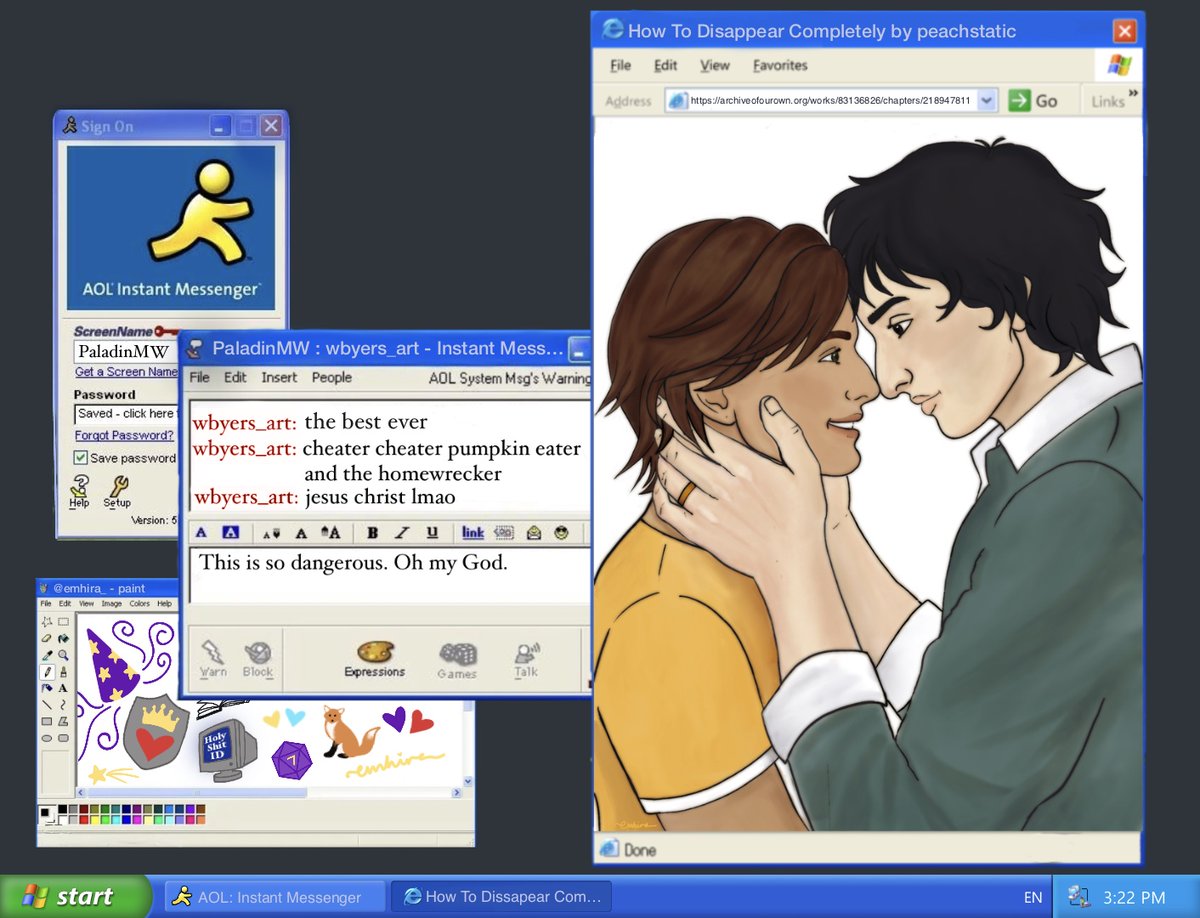
Task: Click the Get a Screen Name link
Action: (x=127, y=372)
